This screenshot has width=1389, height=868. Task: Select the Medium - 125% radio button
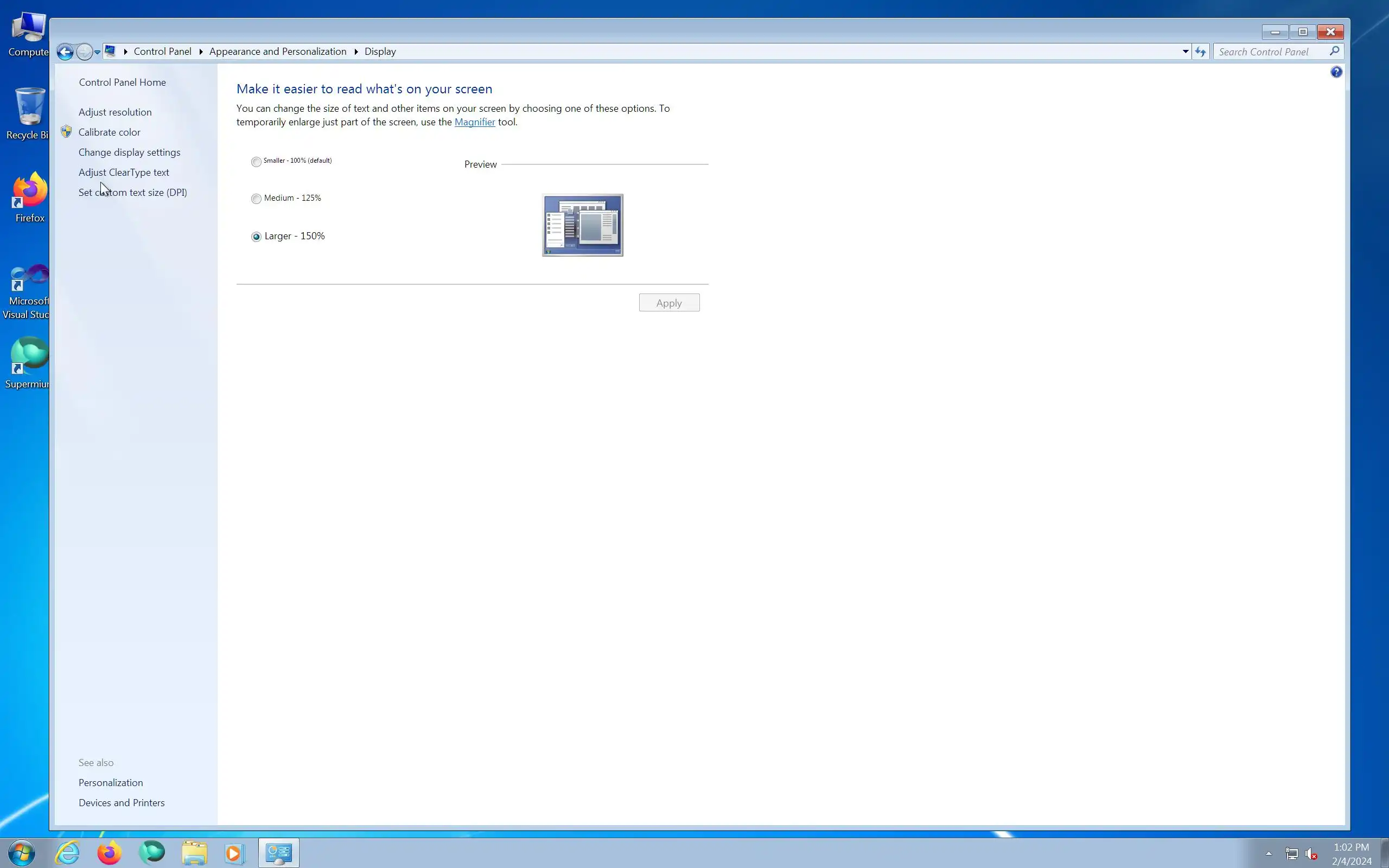[x=256, y=199]
